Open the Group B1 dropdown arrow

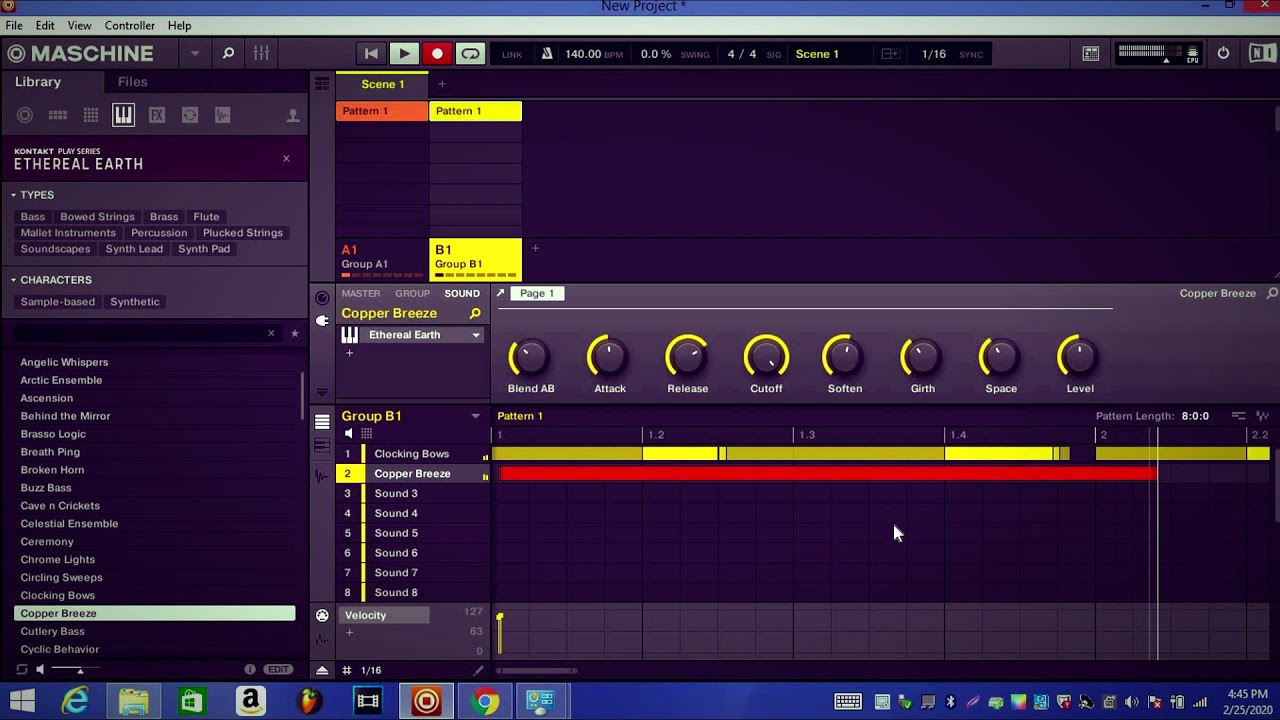475,417
